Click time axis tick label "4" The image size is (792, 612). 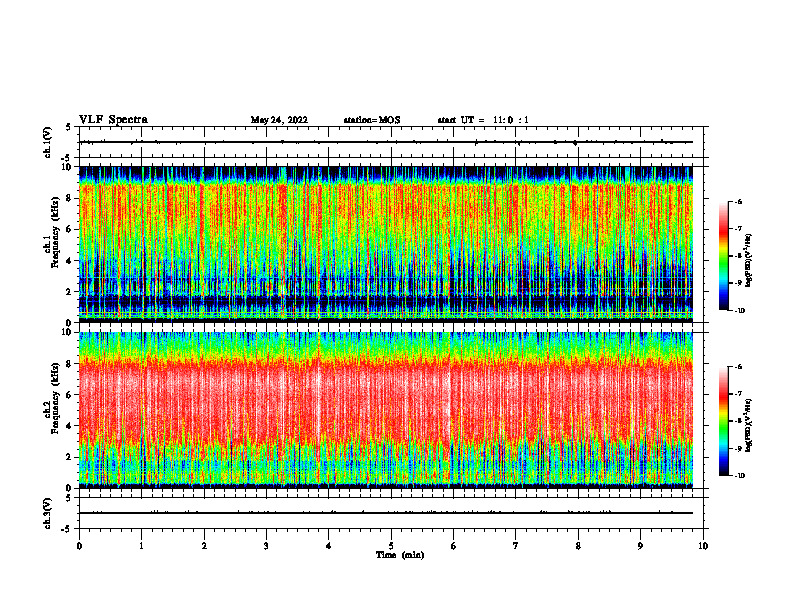pyautogui.click(x=328, y=546)
